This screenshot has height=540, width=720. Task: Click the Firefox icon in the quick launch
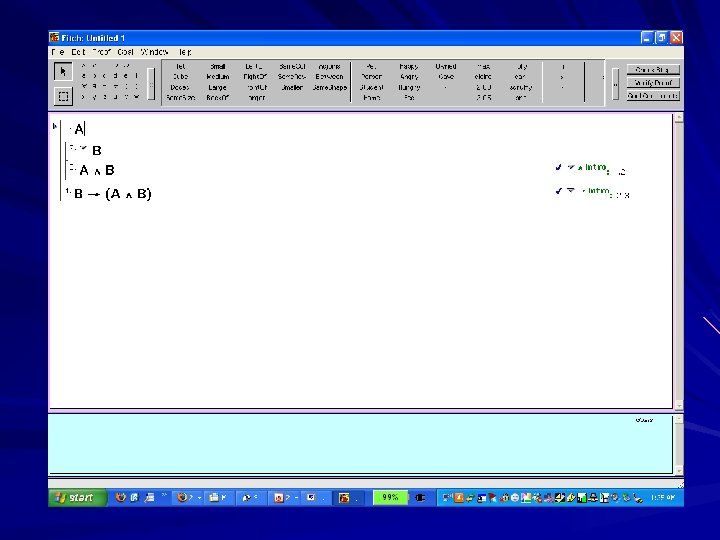[x=120, y=497]
